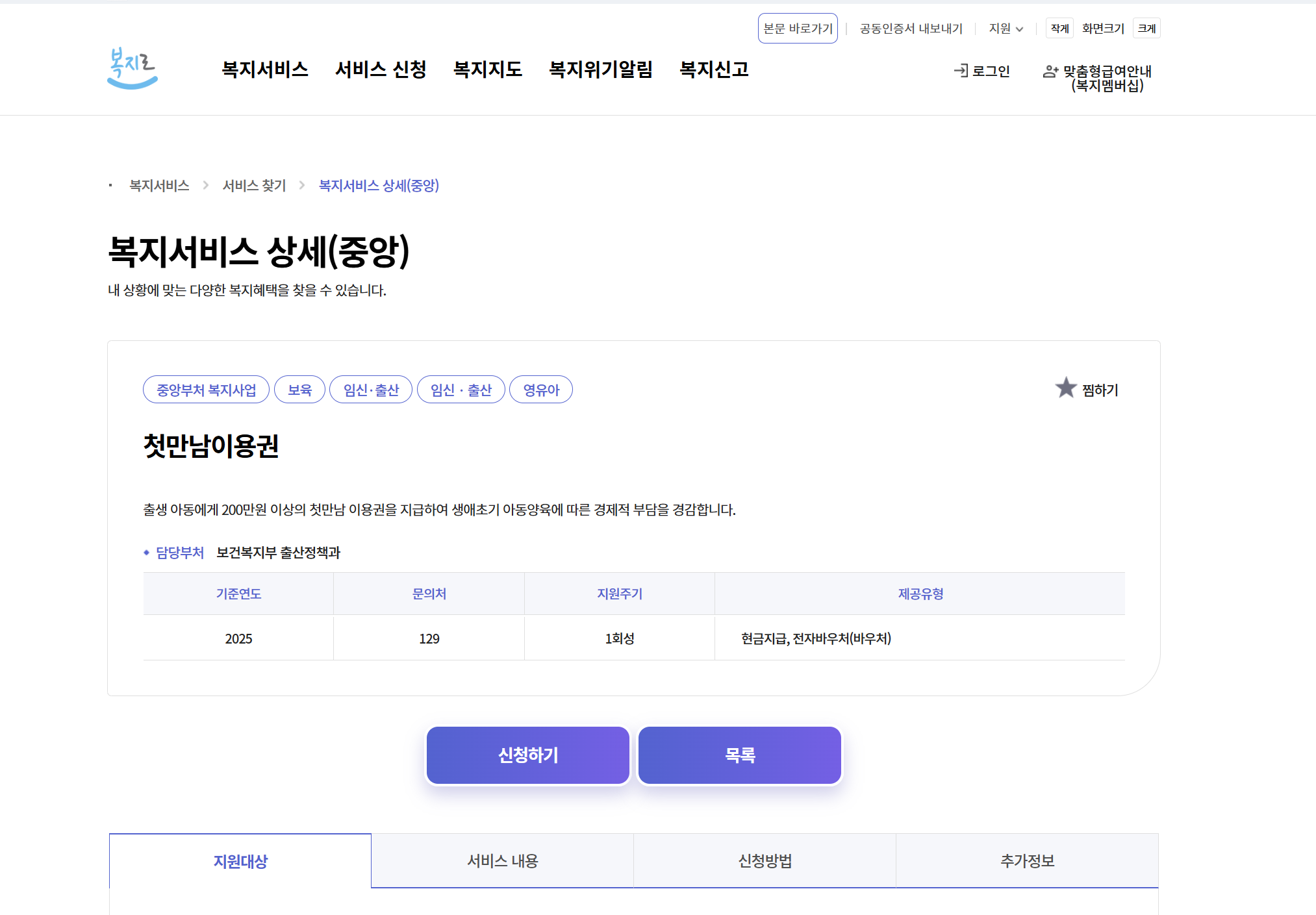The width and height of the screenshot is (1316, 915).
Task: Click the 지원주기 column header
Action: (x=620, y=594)
